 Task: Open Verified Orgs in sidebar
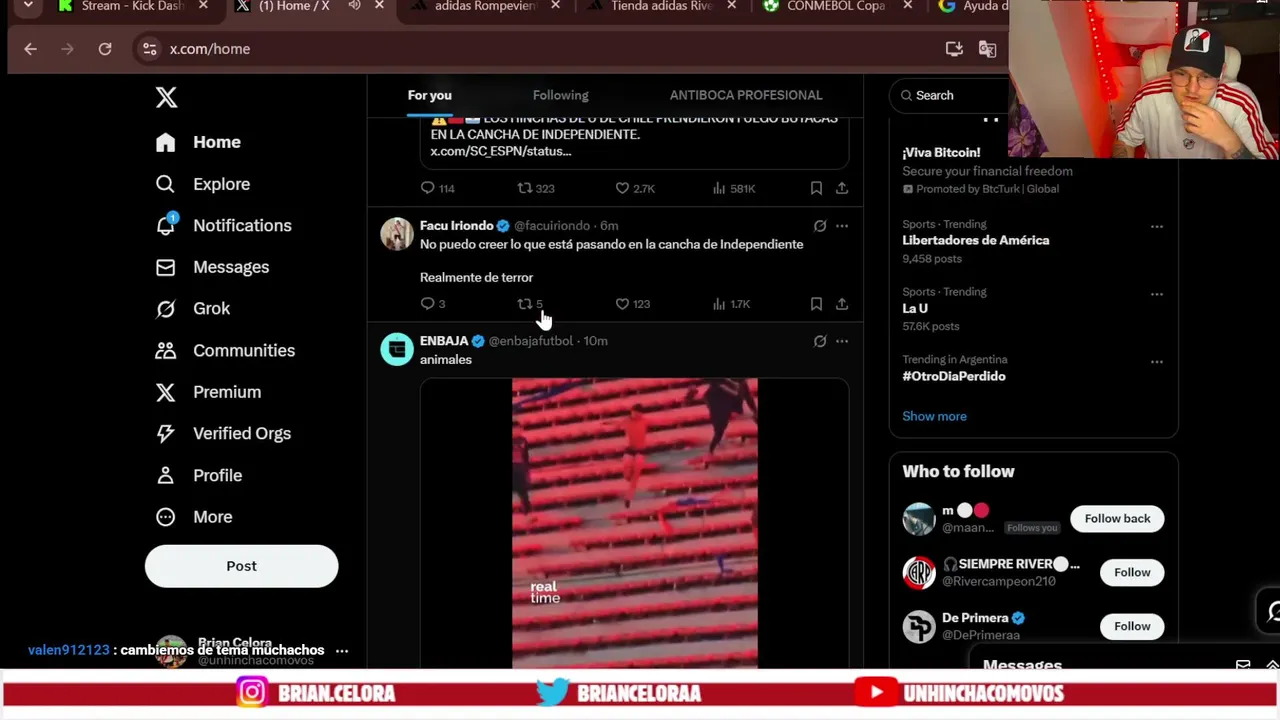point(223,433)
